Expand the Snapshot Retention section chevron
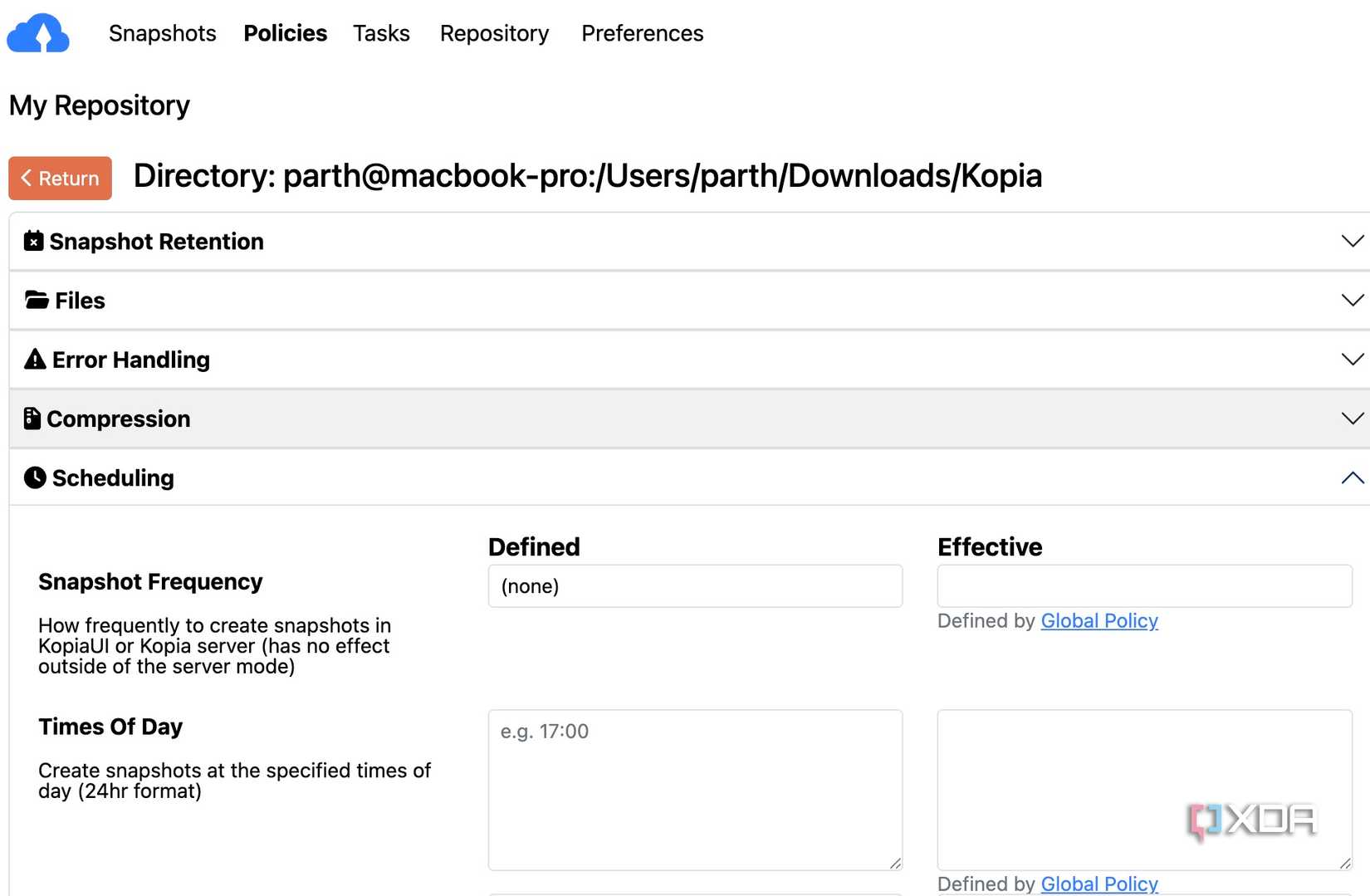The width and height of the screenshot is (1370, 896). pos(1353,241)
